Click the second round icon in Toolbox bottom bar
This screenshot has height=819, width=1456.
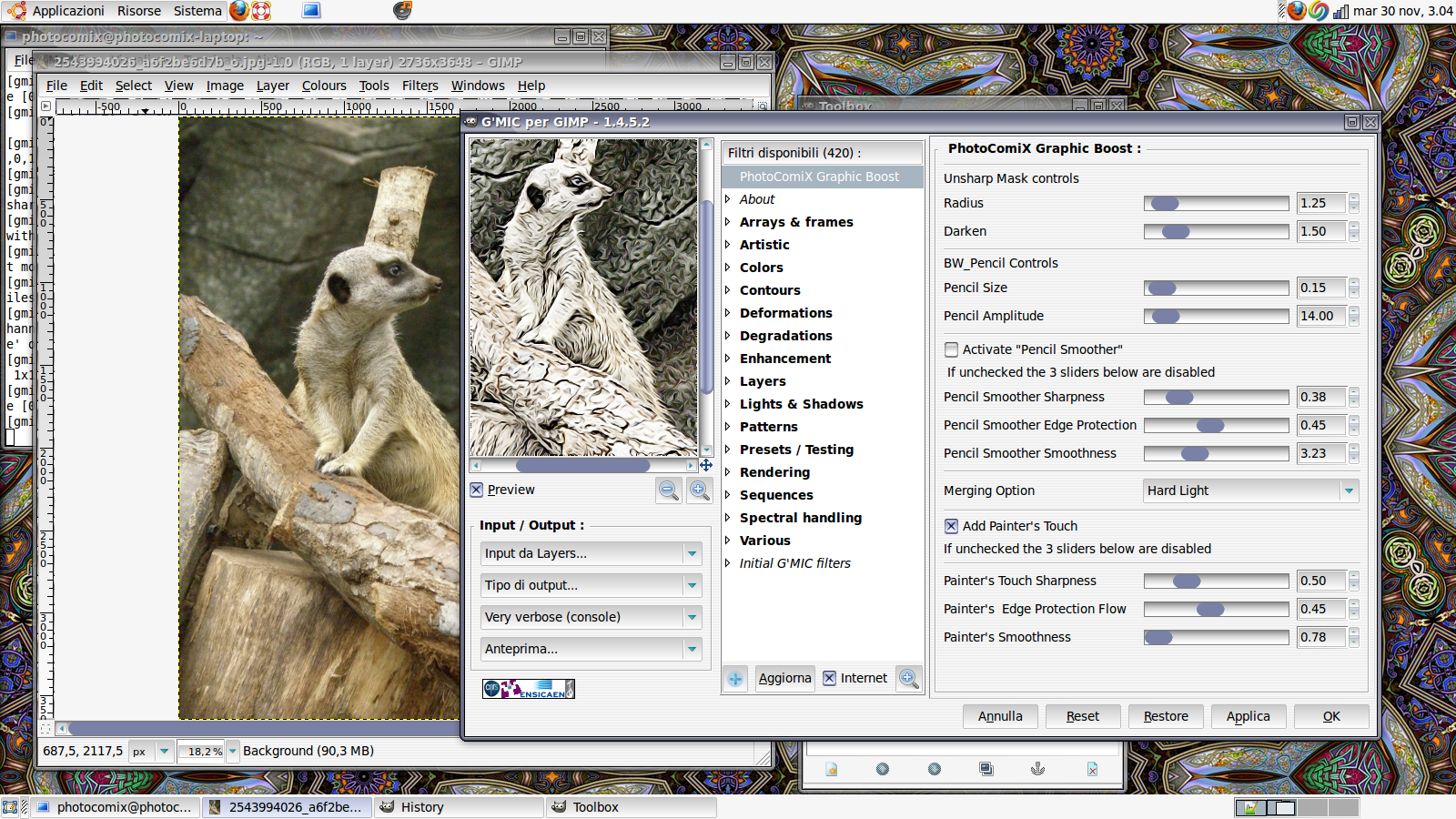pyautogui.click(x=935, y=769)
